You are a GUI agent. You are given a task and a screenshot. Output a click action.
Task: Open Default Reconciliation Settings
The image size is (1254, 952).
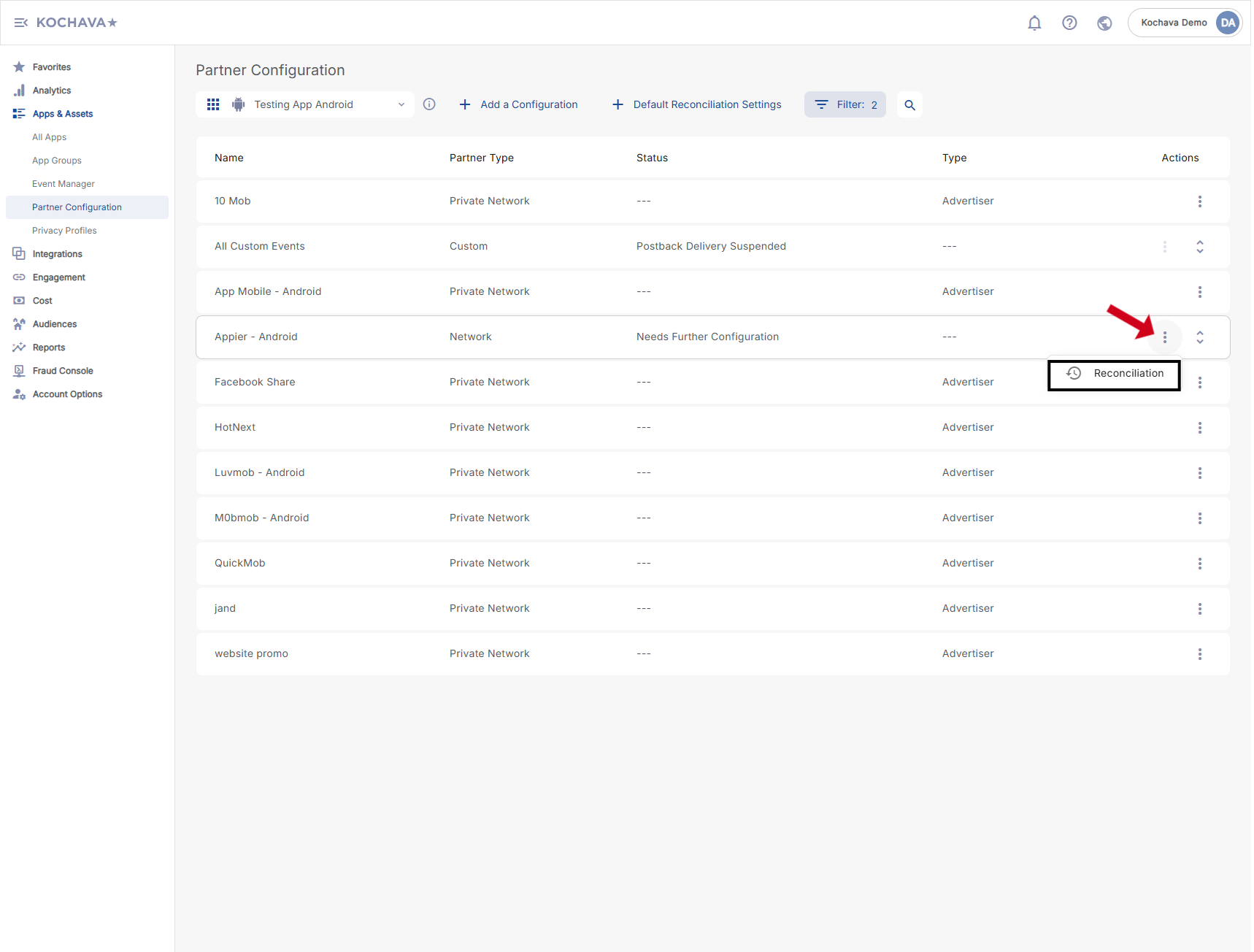click(x=696, y=104)
